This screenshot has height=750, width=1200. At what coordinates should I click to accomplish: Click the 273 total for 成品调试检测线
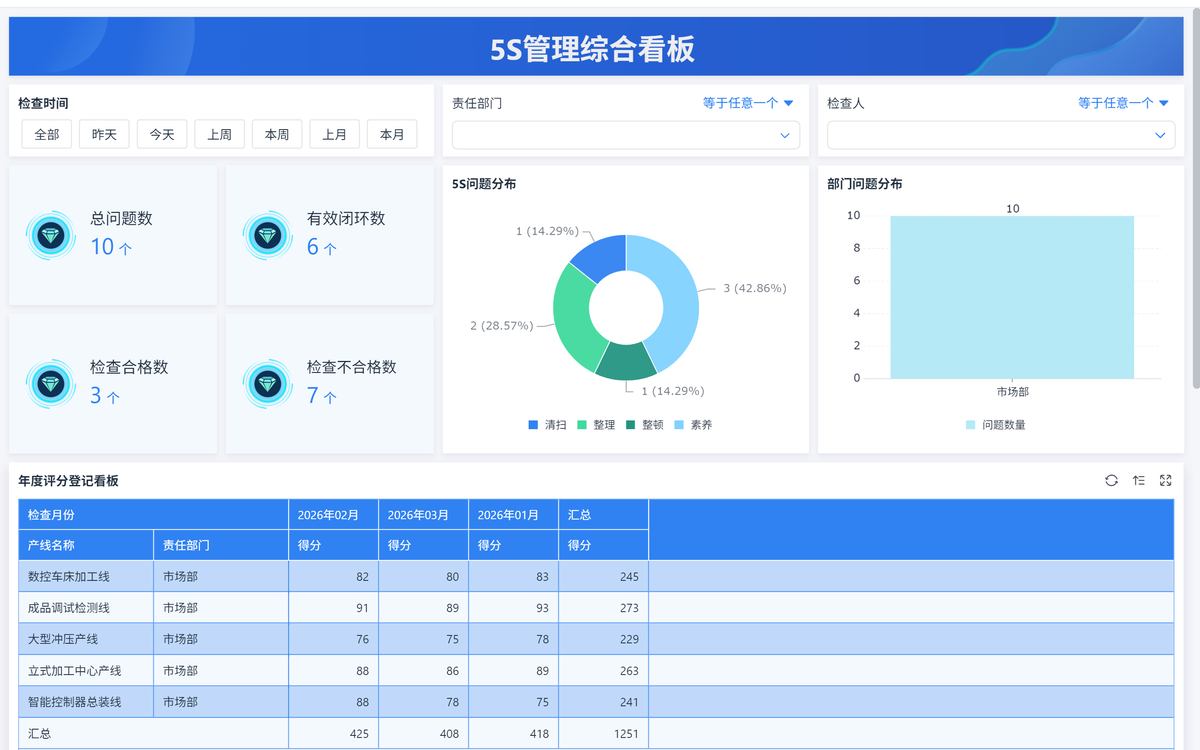tap(604, 608)
